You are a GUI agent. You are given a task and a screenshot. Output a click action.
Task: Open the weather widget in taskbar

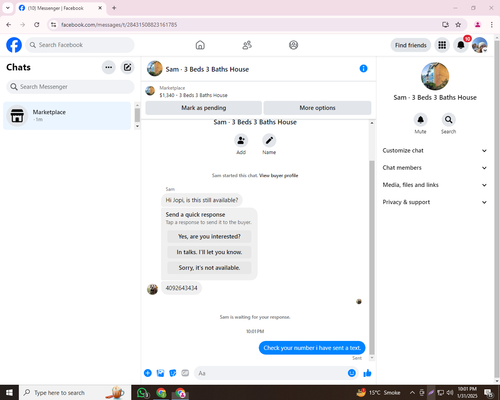coord(378,393)
